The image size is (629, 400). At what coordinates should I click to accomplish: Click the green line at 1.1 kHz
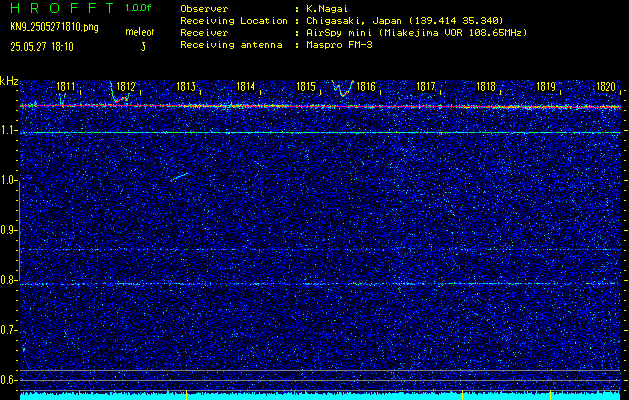point(321,132)
